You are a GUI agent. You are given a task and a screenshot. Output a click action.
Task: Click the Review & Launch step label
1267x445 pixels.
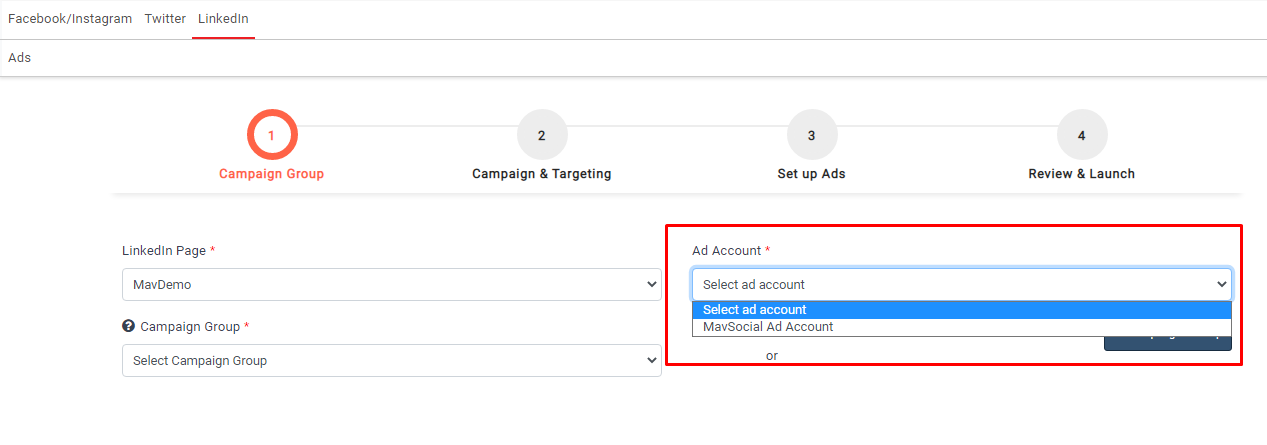point(1081,174)
